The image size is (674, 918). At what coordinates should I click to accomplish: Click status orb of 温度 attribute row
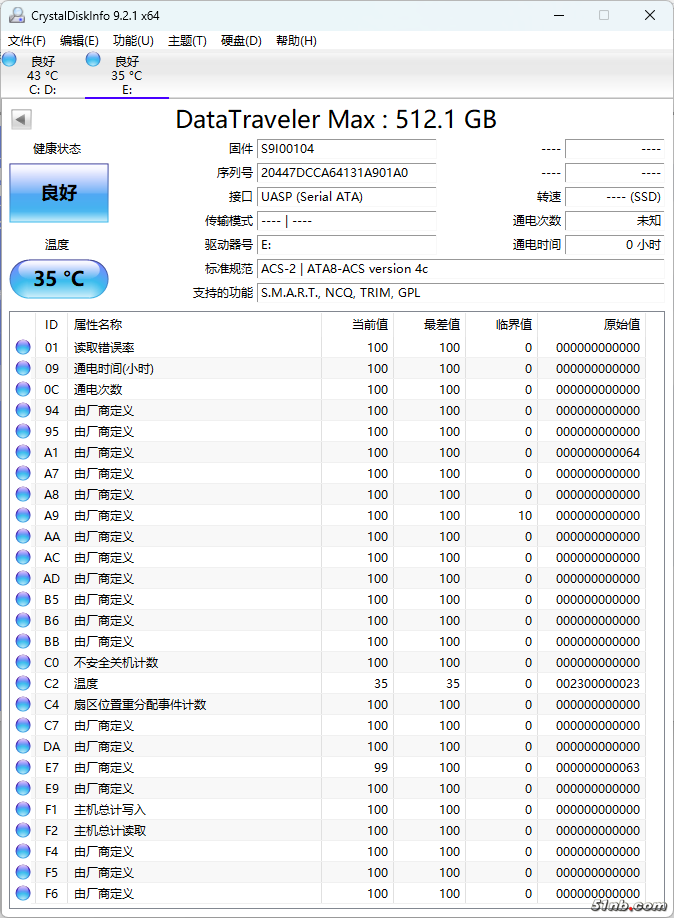pyautogui.click(x=23, y=684)
